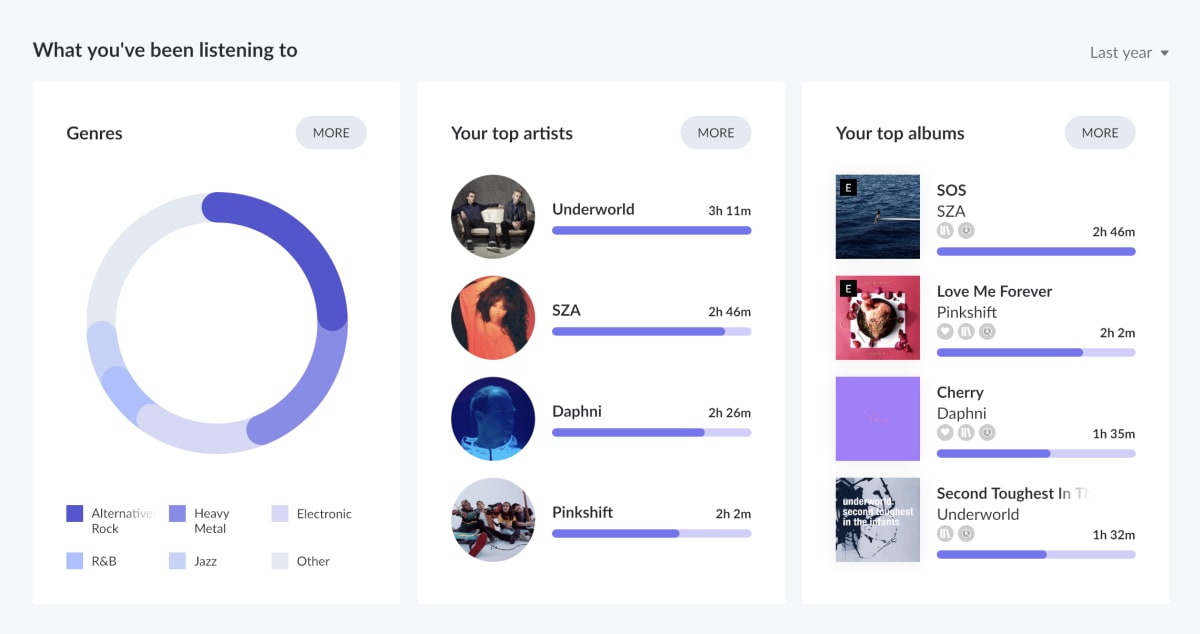Click the Electronic legend color swatch
The height and width of the screenshot is (634, 1200).
click(280, 514)
